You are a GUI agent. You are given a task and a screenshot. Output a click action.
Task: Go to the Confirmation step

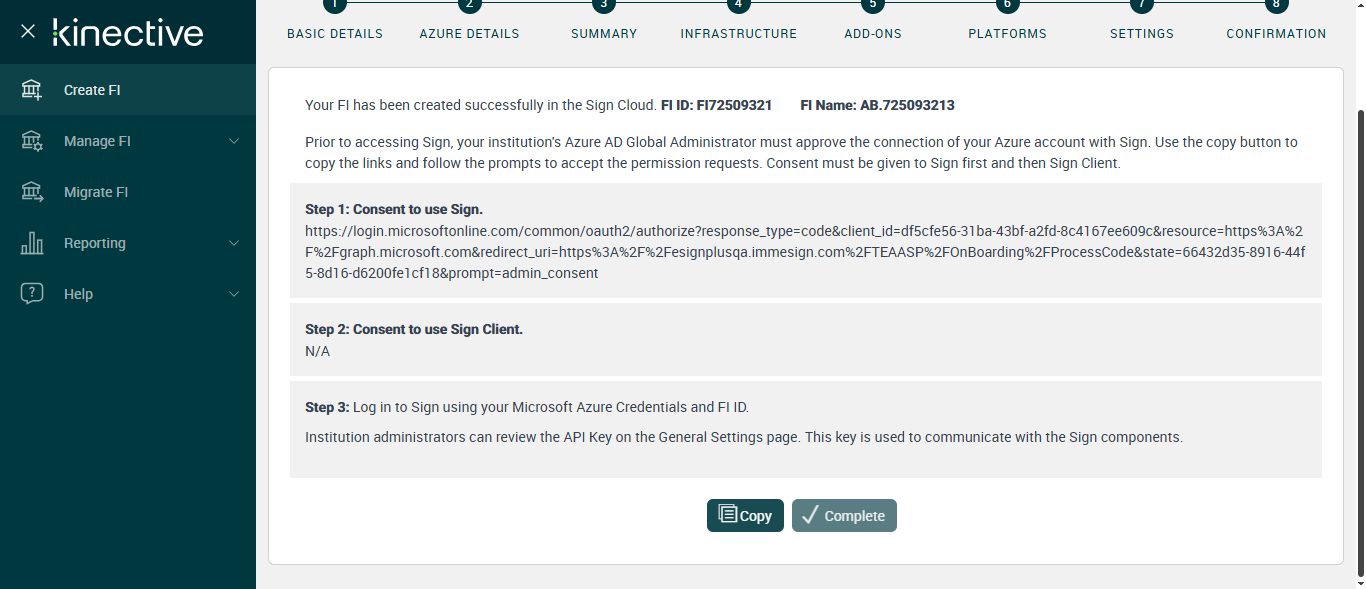pos(1276,34)
